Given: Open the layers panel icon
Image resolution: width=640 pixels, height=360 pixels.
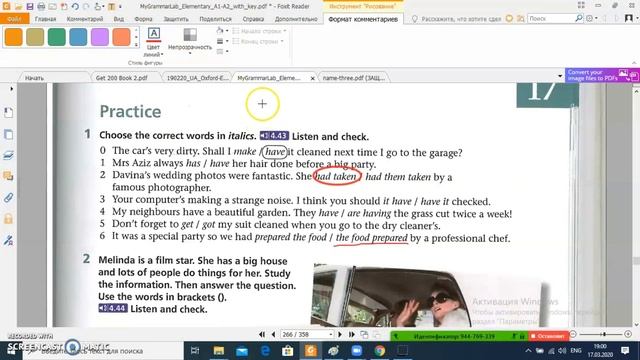Looking at the screenshot, I should click(8, 155).
